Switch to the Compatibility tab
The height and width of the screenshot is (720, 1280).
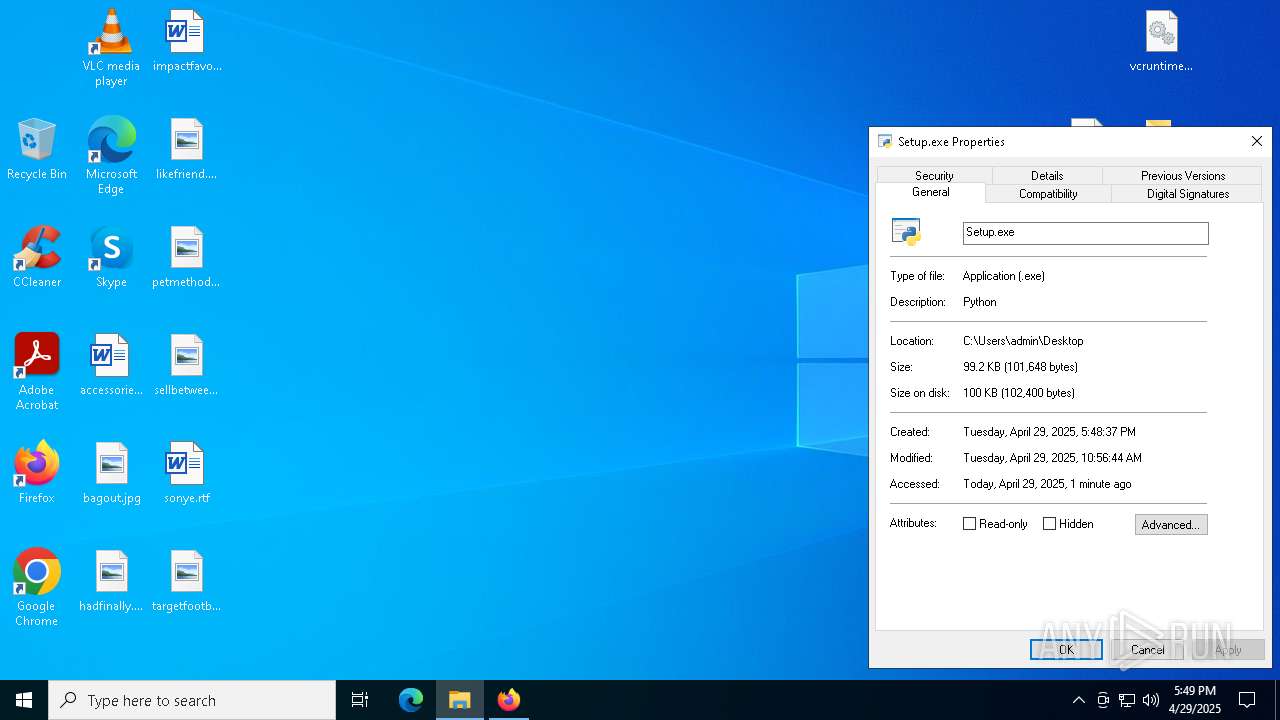coord(1048,193)
